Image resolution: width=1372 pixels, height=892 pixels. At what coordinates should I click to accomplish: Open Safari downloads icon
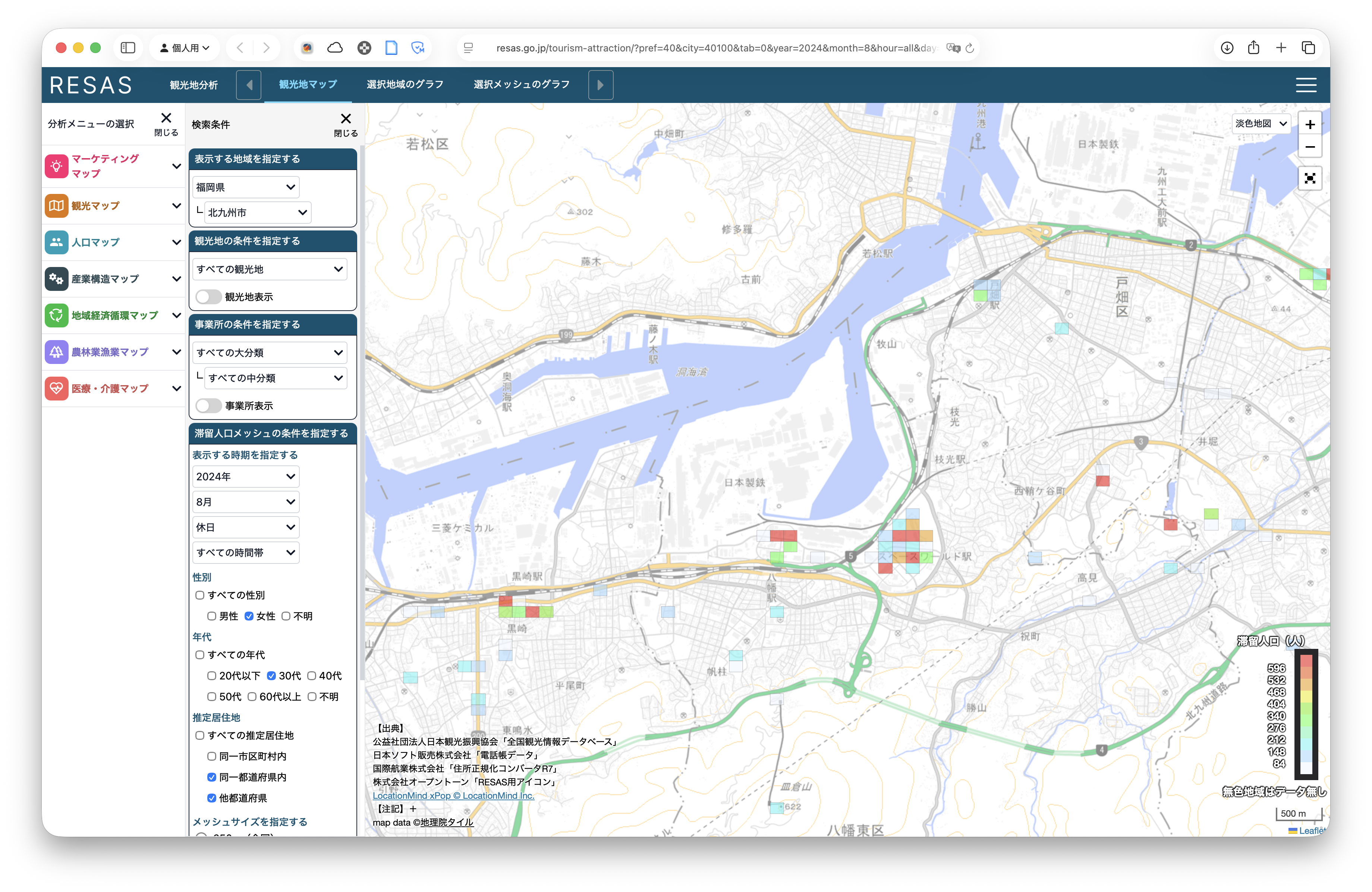[1227, 48]
